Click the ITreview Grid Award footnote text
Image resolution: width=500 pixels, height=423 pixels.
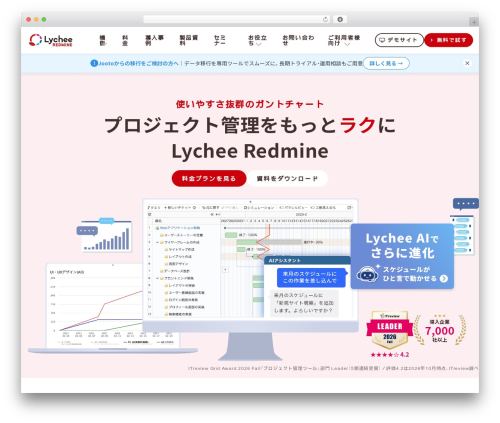[x=333, y=368]
